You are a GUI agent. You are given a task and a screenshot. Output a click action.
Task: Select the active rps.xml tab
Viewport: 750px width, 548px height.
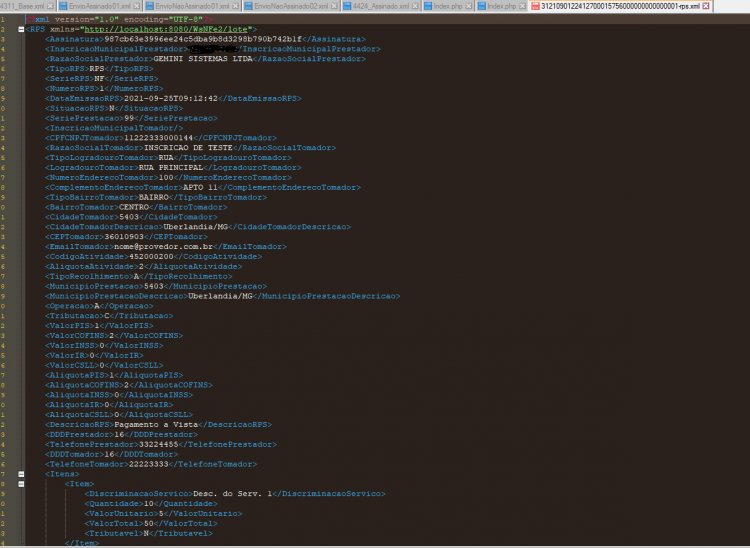coord(620,6)
